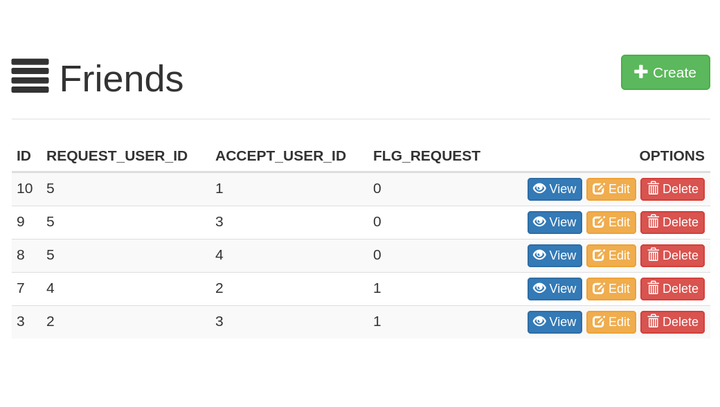Screen dimensions: 720x407
Task: Click the trash icon in row ID 8
Action: click(x=653, y=255)
